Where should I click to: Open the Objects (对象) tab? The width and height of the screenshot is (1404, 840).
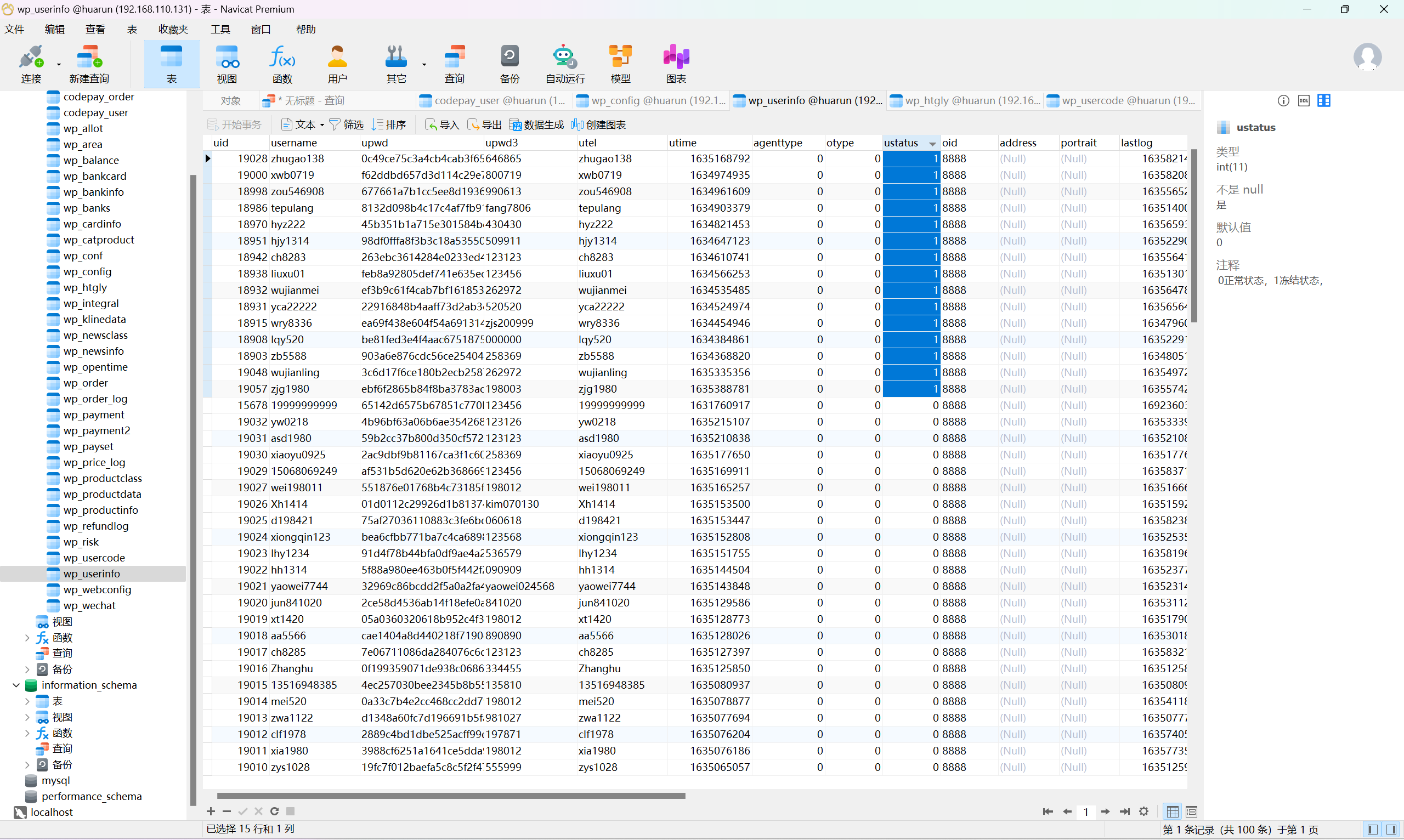[x=230, y=101]
